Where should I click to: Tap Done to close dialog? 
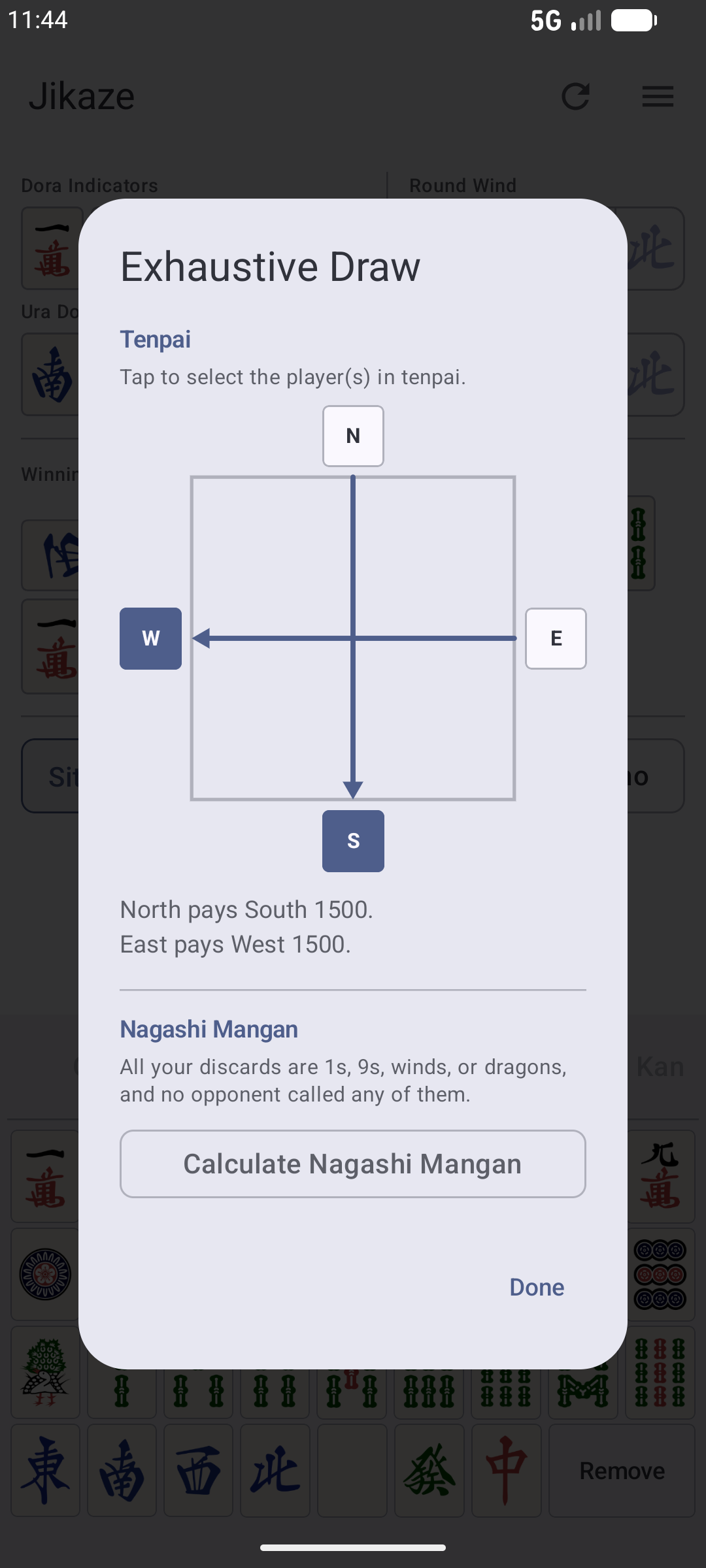coord(537,1287)
